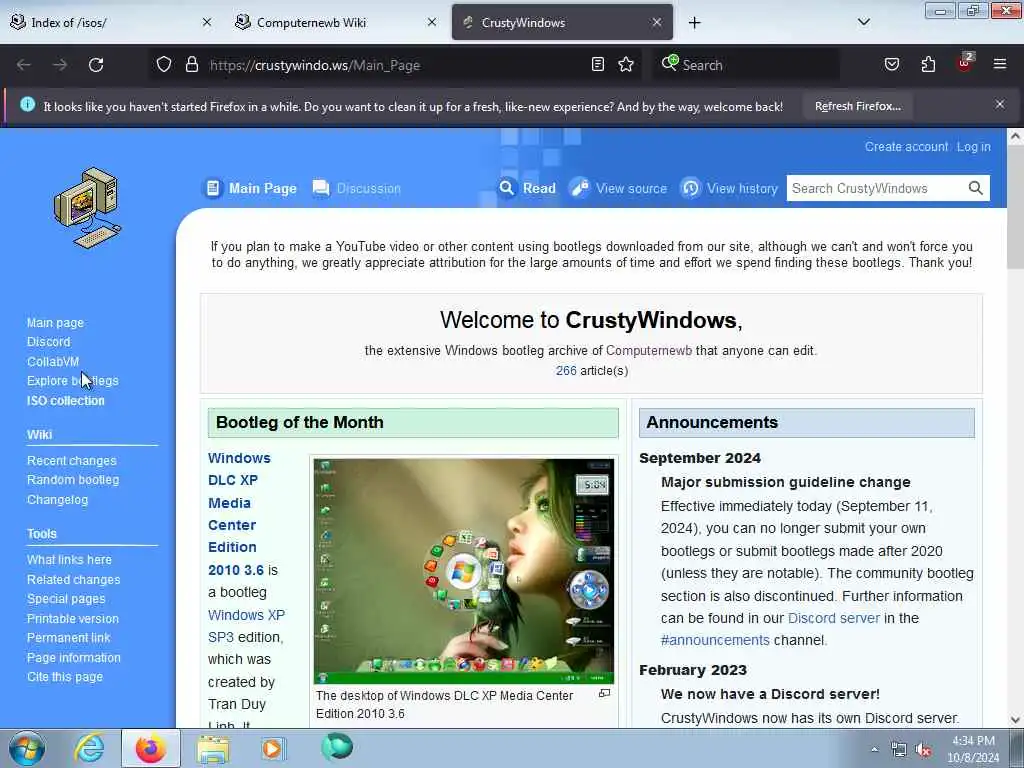Open Page information tool link
Image resolution: width=1024 pixels, height=768 pixels.
74,658
